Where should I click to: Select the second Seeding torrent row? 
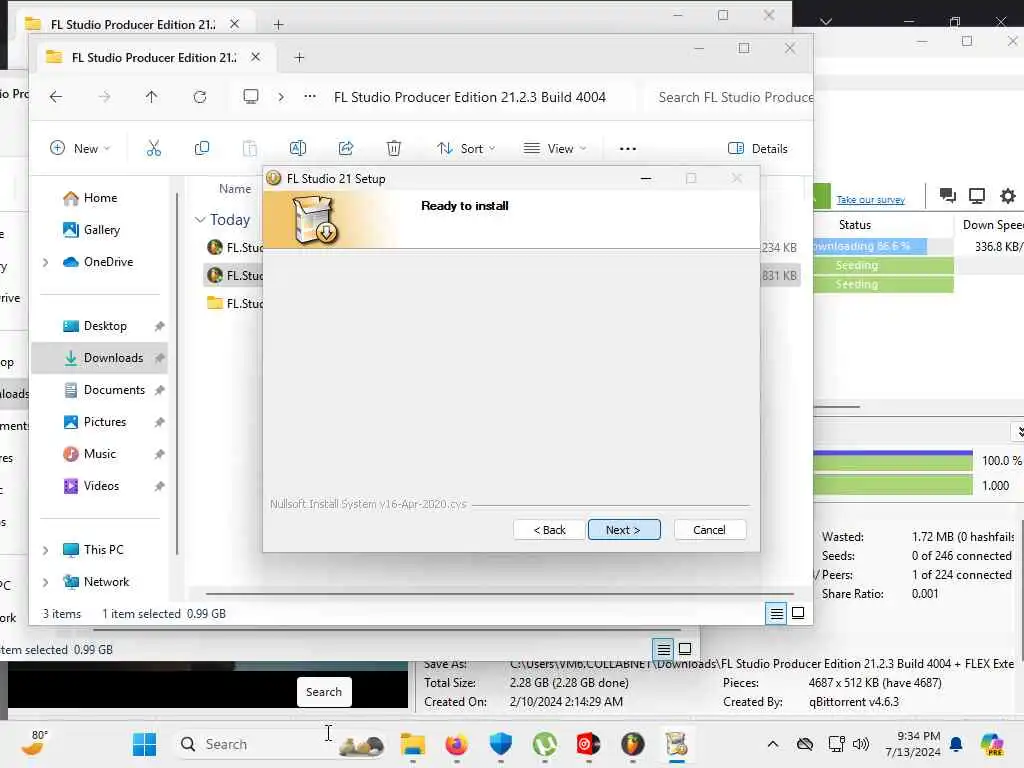coord(883,284)
